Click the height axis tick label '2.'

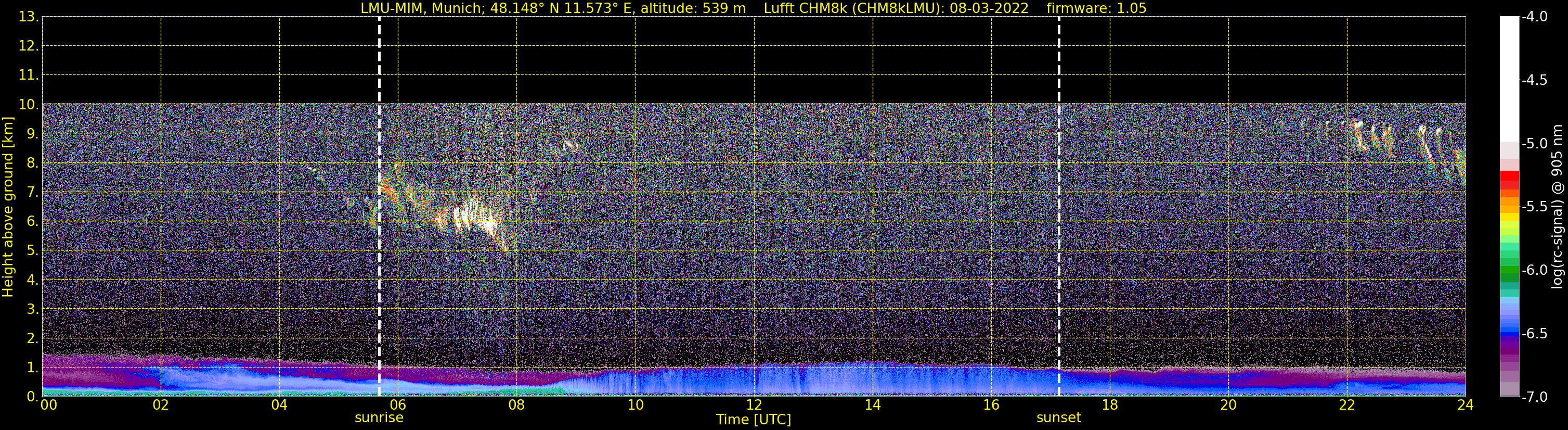point(32,339)
